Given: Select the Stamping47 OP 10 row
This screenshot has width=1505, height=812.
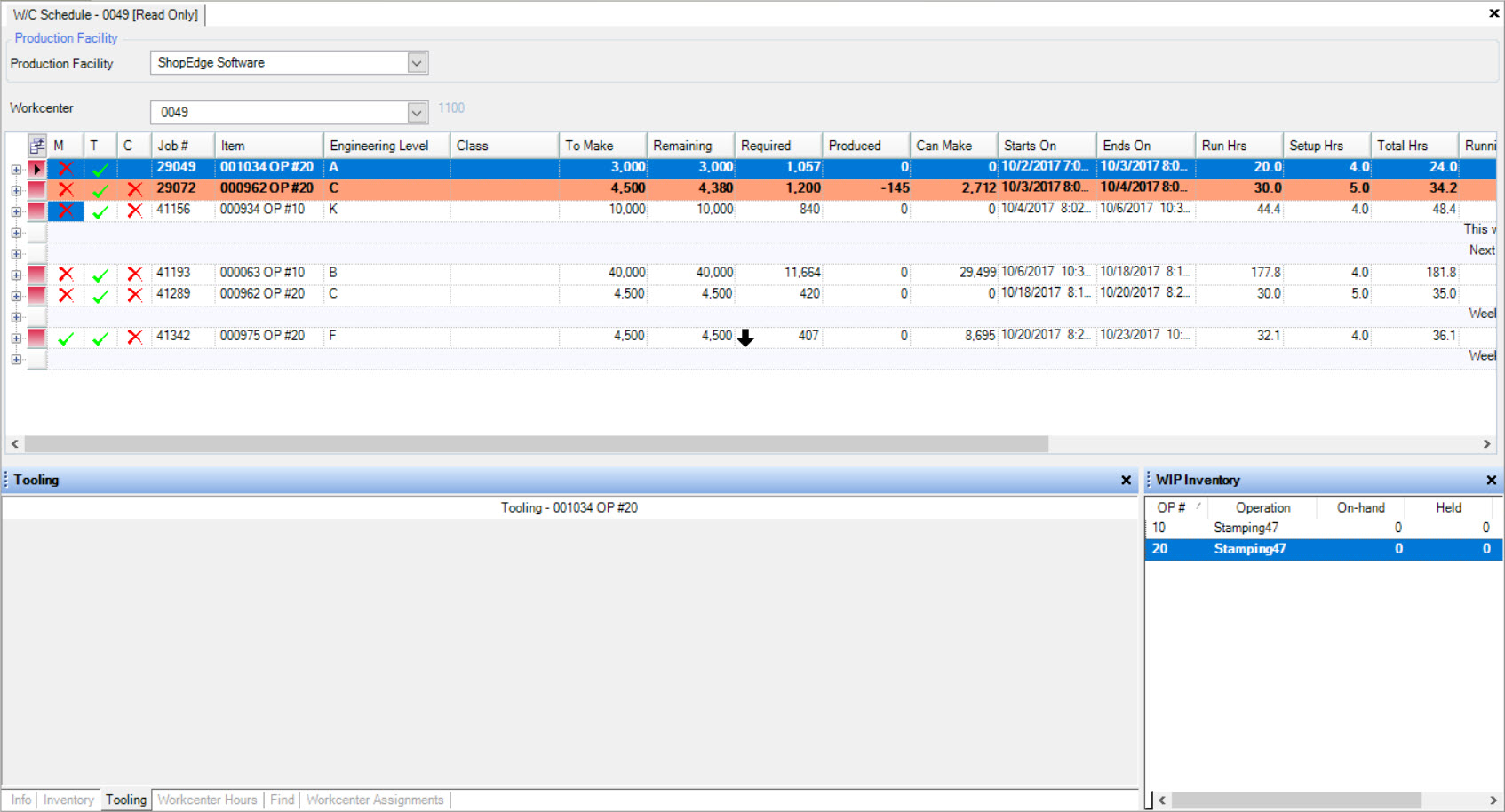Looking at the screenshot, I should tap(1324, 528).
